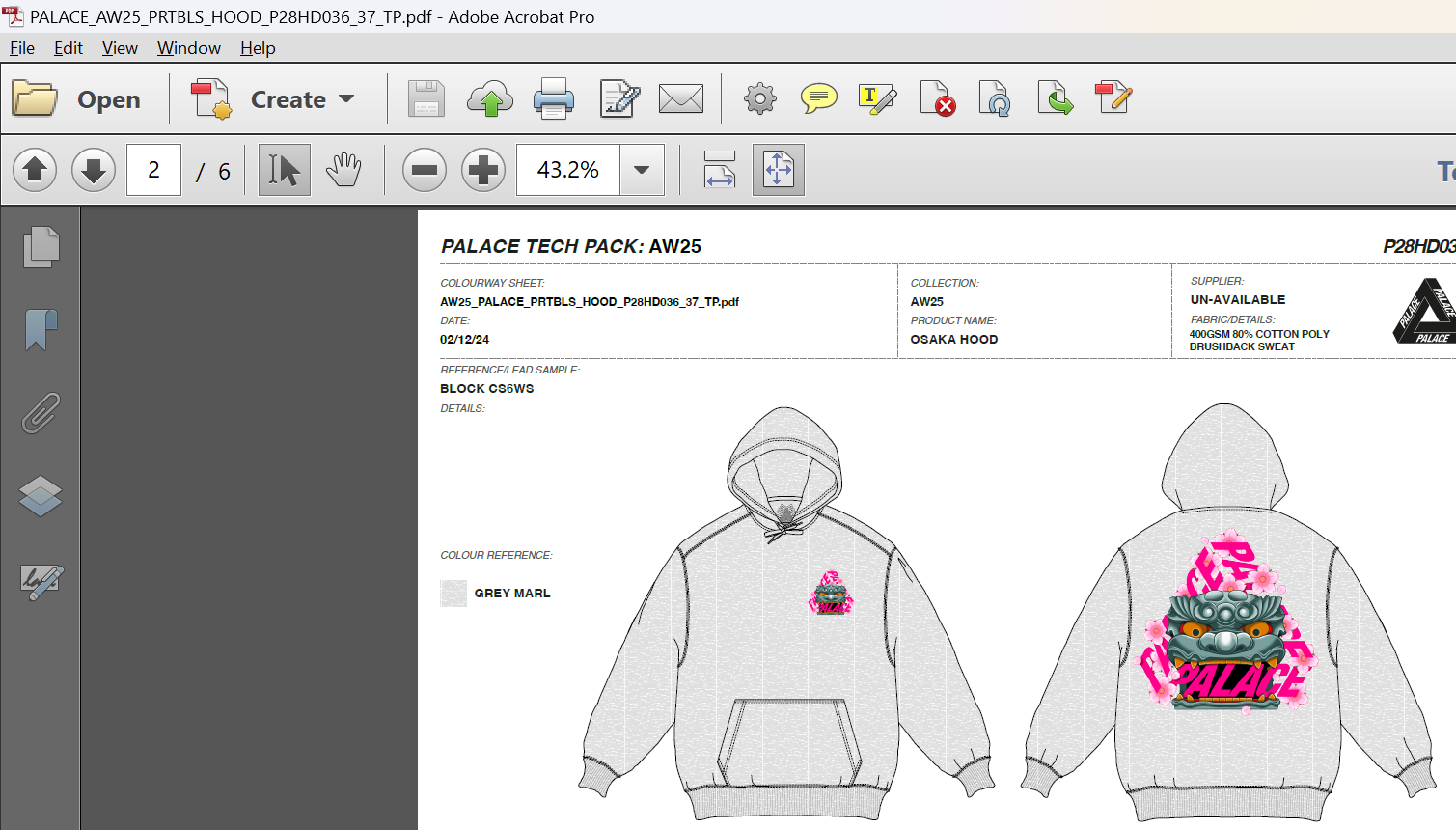
Task: Select the highlight text tool
Action: click(x=877, y=98)
